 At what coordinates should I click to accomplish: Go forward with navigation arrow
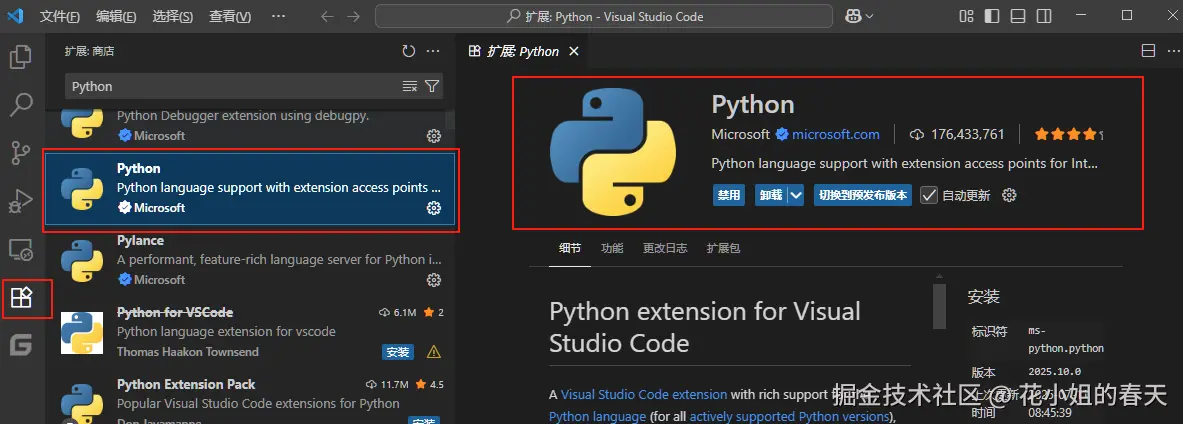pyautogui.click(x=353, y=17)
